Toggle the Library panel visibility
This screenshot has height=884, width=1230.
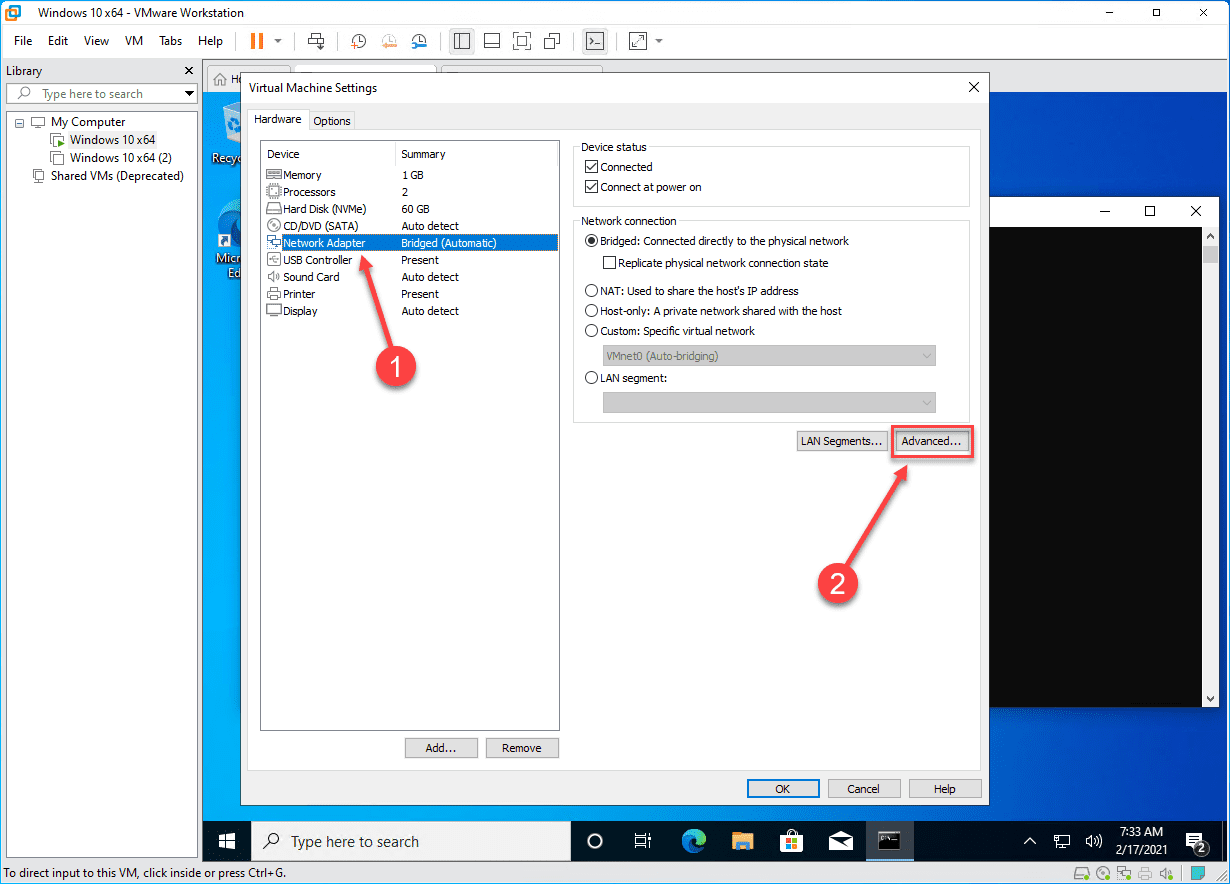pos(462,41)
